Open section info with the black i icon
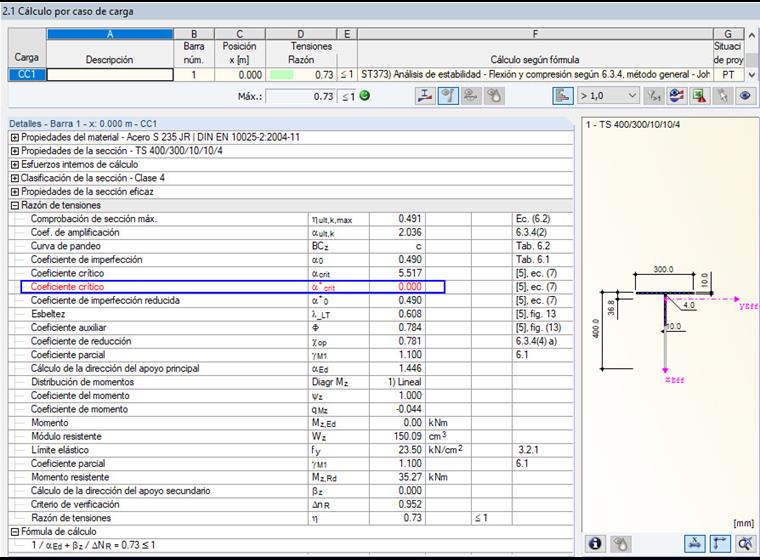The image size is (760, 560). (595, 544)
